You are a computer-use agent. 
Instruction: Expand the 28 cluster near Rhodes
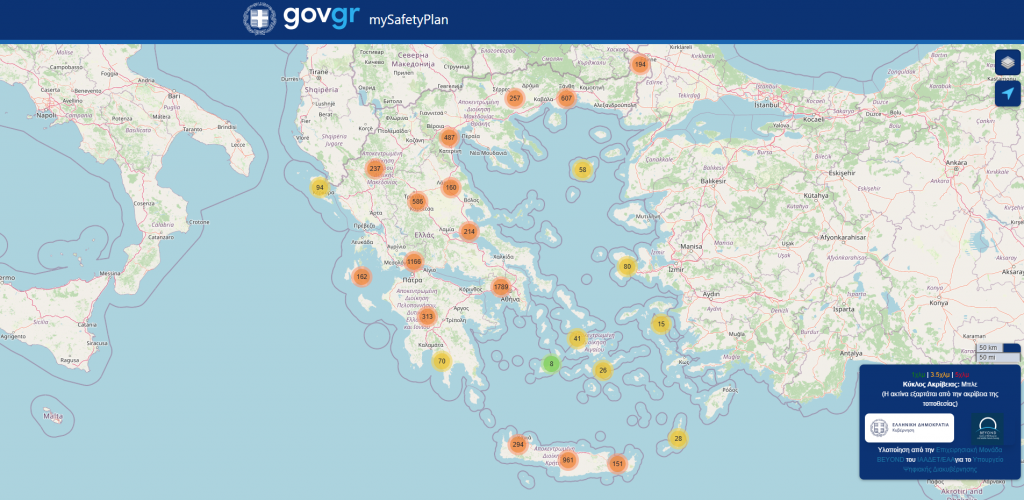pos(679,439)
